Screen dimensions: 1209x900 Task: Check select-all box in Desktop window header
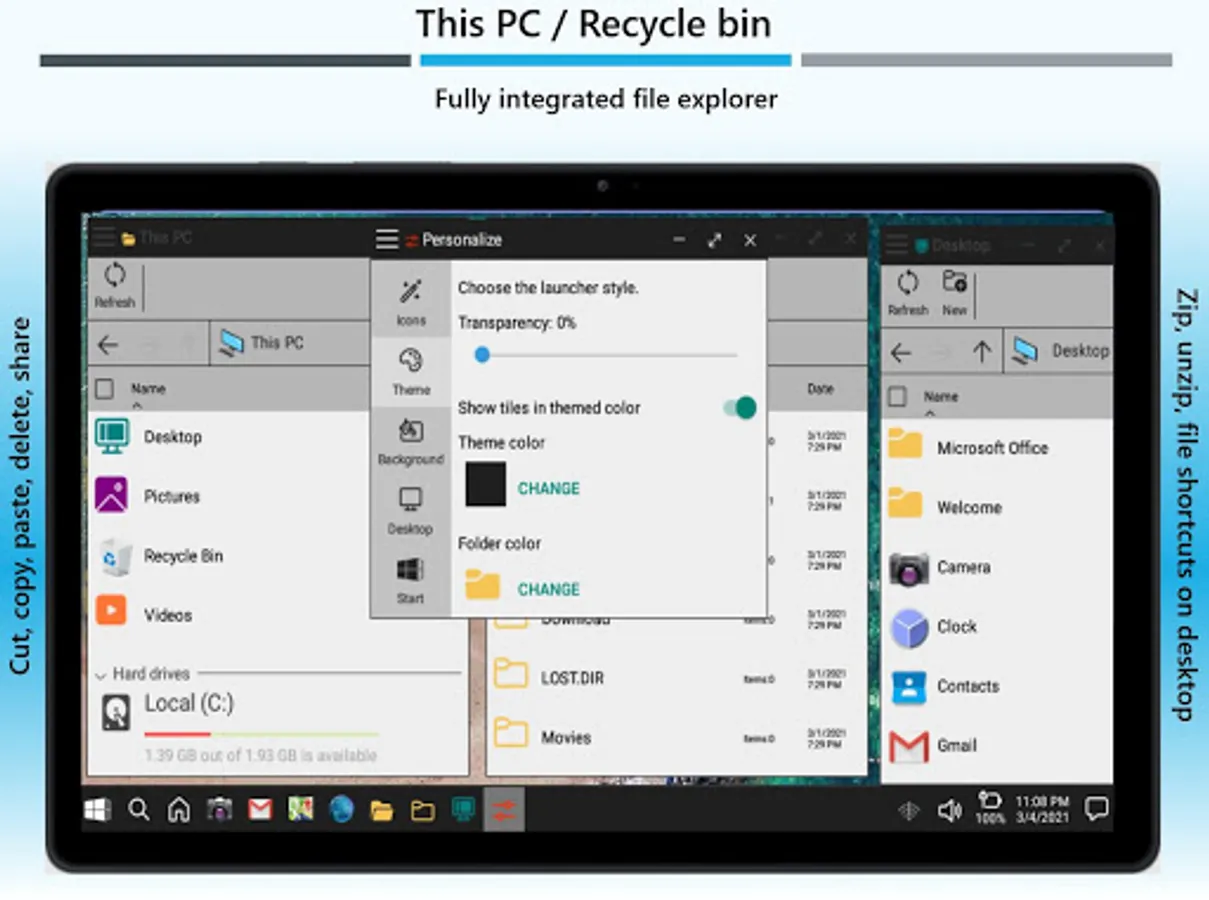tap(898, 397)
